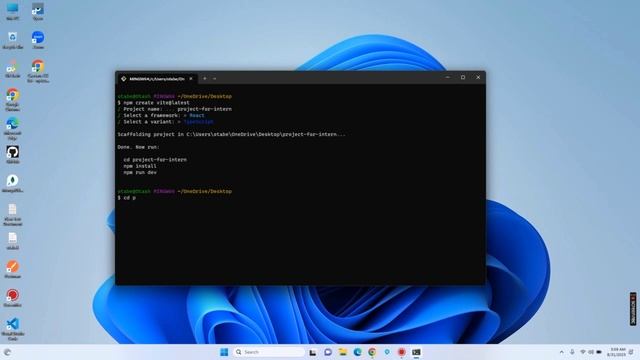Open the Microsoft Edge desktop shortcut
Viewport: 640px width, 360px height.
coord(13,128)
